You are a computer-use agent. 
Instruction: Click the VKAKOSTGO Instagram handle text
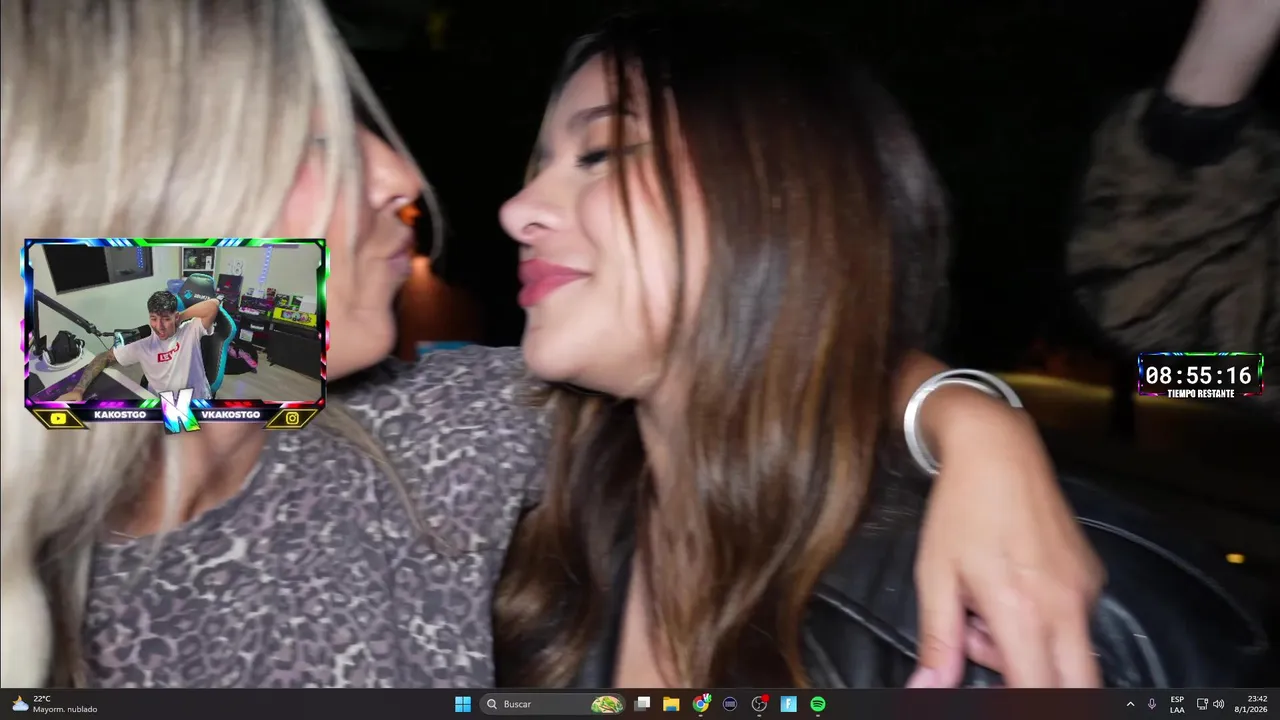tap(230, 415)
